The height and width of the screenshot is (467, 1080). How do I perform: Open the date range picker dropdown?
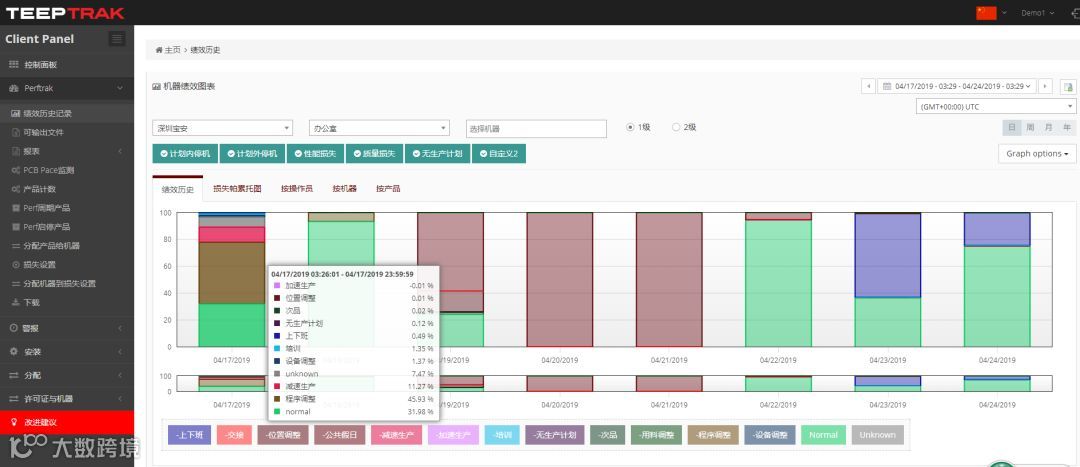click(957, 86)
